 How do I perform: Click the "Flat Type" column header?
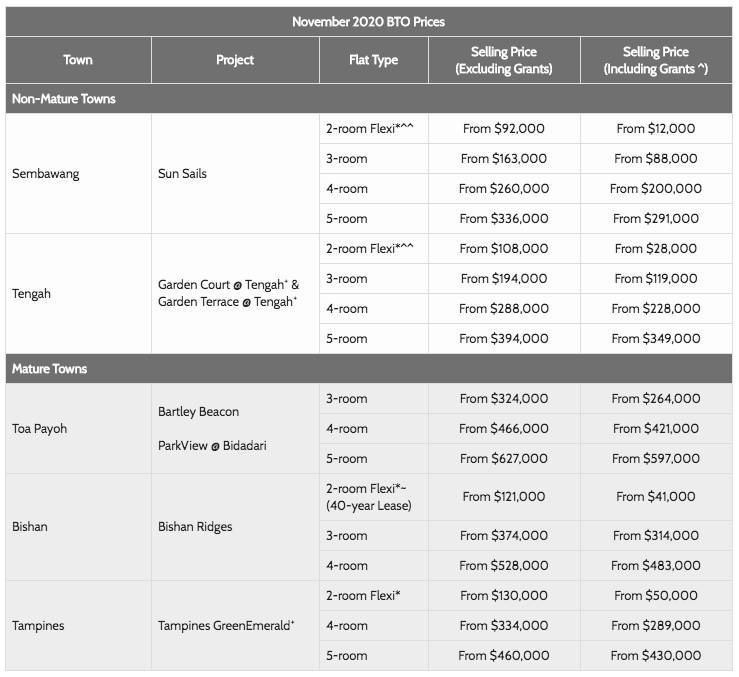373,60
